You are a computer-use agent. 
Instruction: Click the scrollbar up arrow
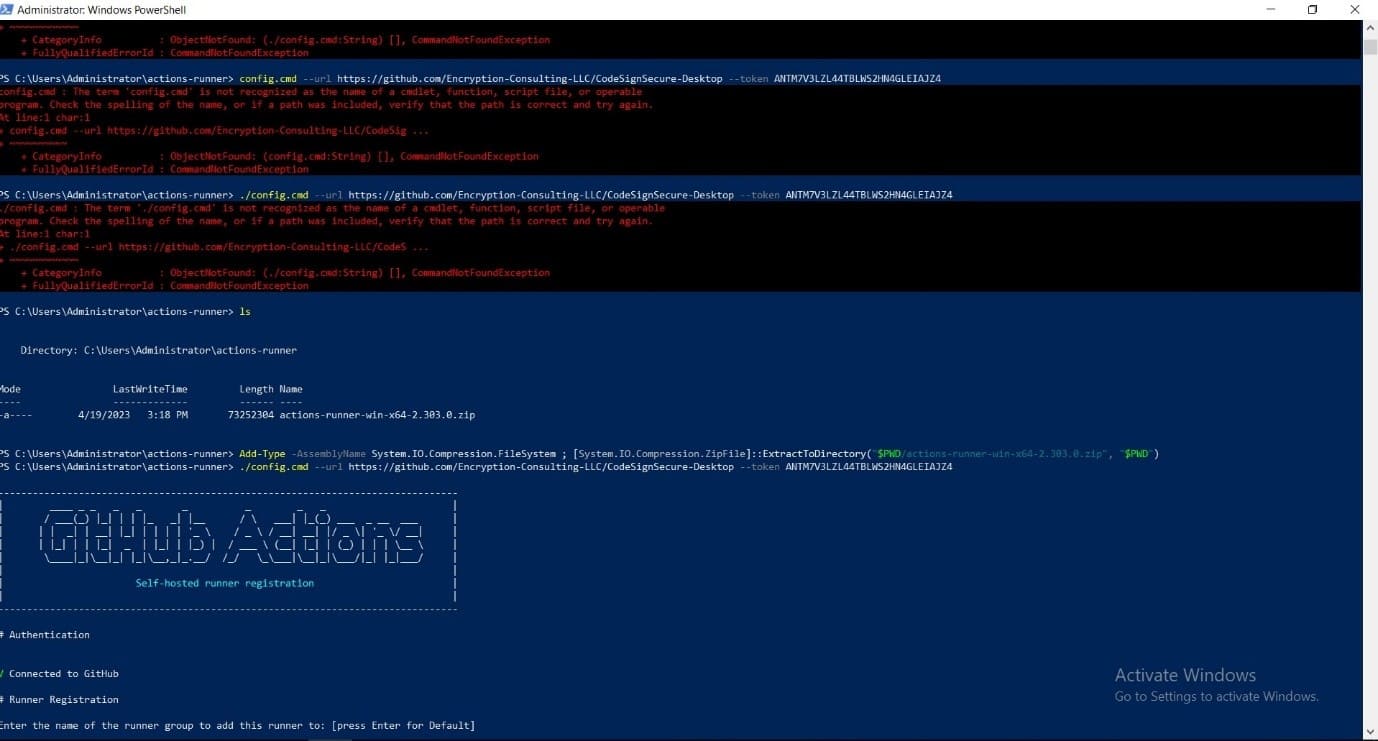click(x=1369, y=27)
